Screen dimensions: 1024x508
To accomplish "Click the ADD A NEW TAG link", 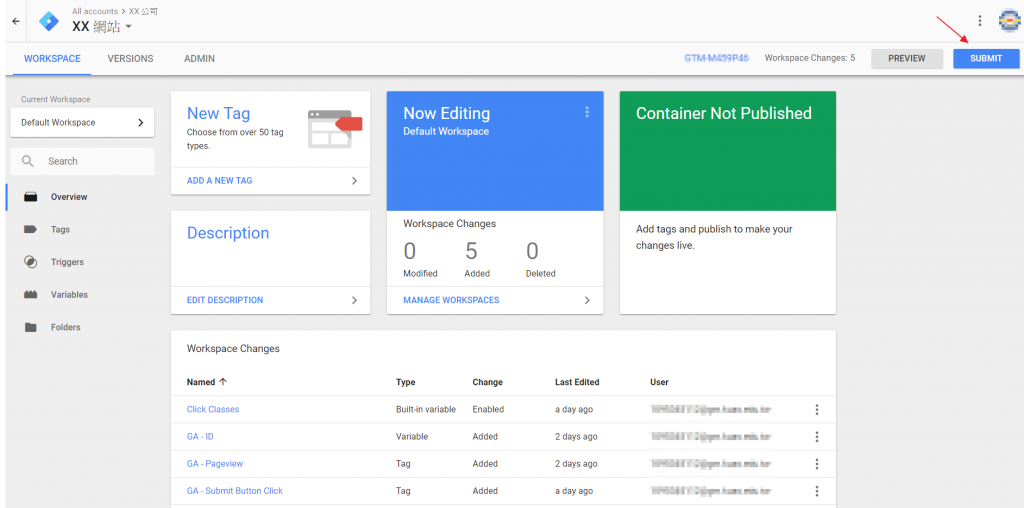I will pos(219,181).
